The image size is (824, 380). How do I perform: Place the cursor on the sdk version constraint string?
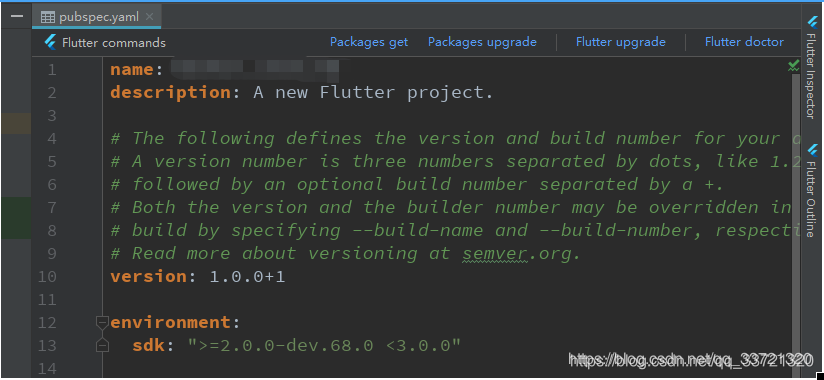pyautogui.click(x=324, y=345)
